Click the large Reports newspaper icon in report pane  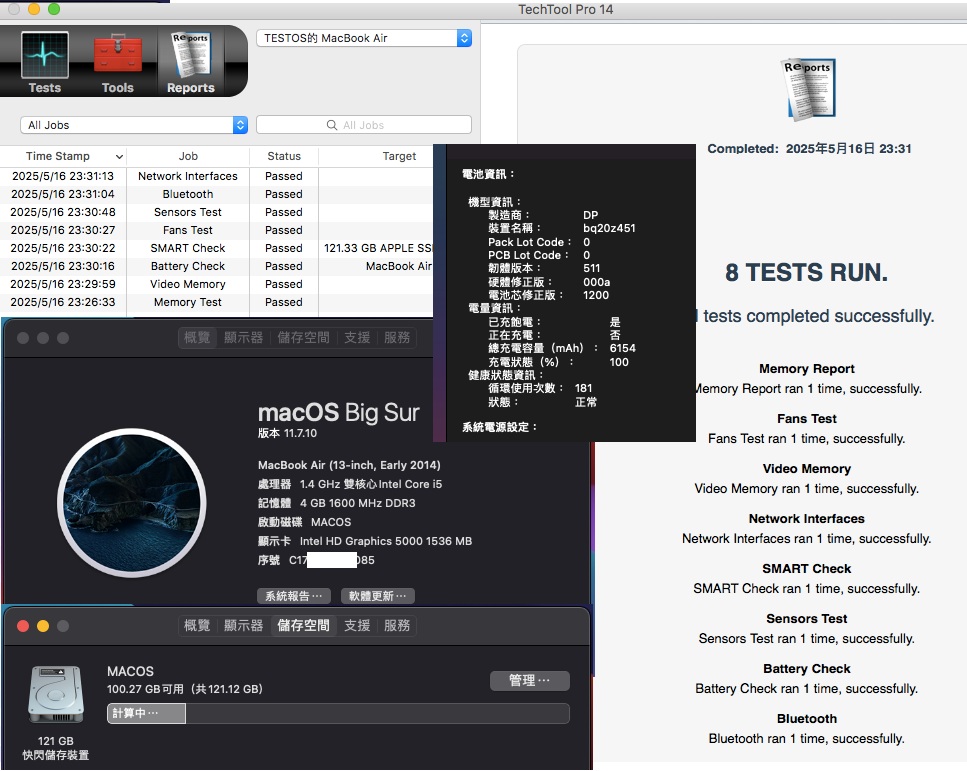(x=808, y=89)
